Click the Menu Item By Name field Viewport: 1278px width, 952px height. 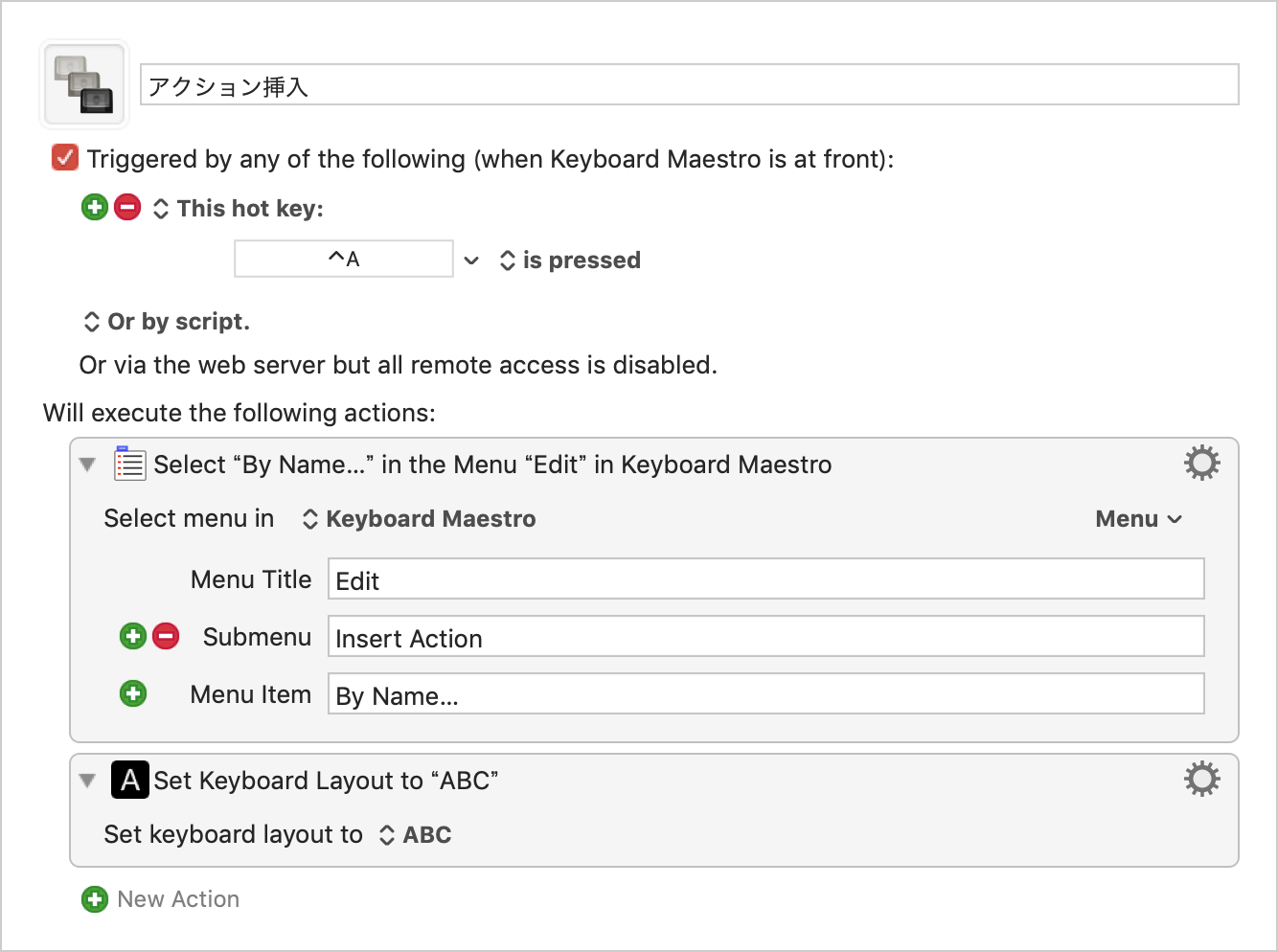pos(765,694)
